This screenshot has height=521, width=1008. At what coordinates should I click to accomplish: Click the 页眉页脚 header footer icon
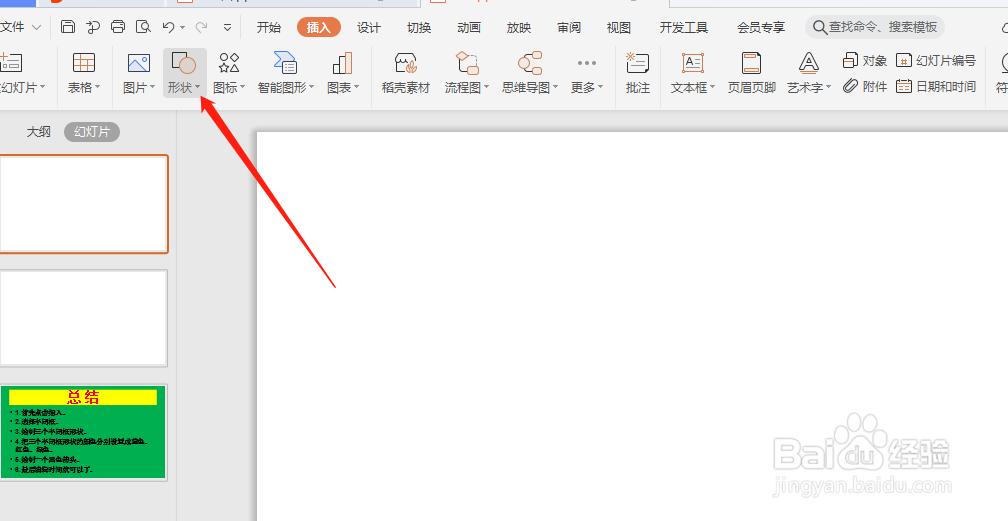pos(752,63)
